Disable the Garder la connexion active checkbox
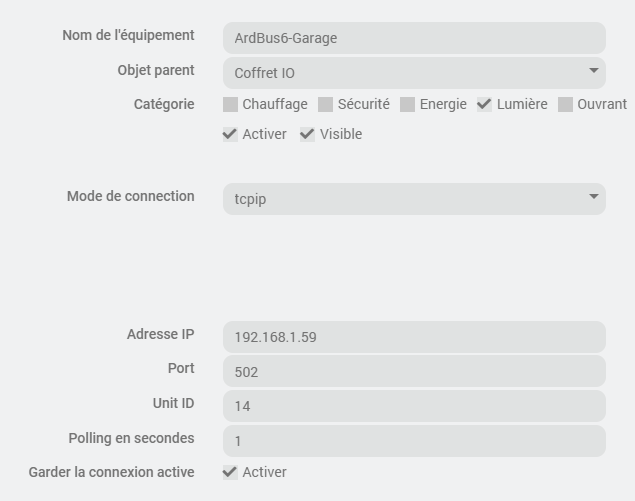This screenshot has width=635, height=501. [x=231, y=472]
